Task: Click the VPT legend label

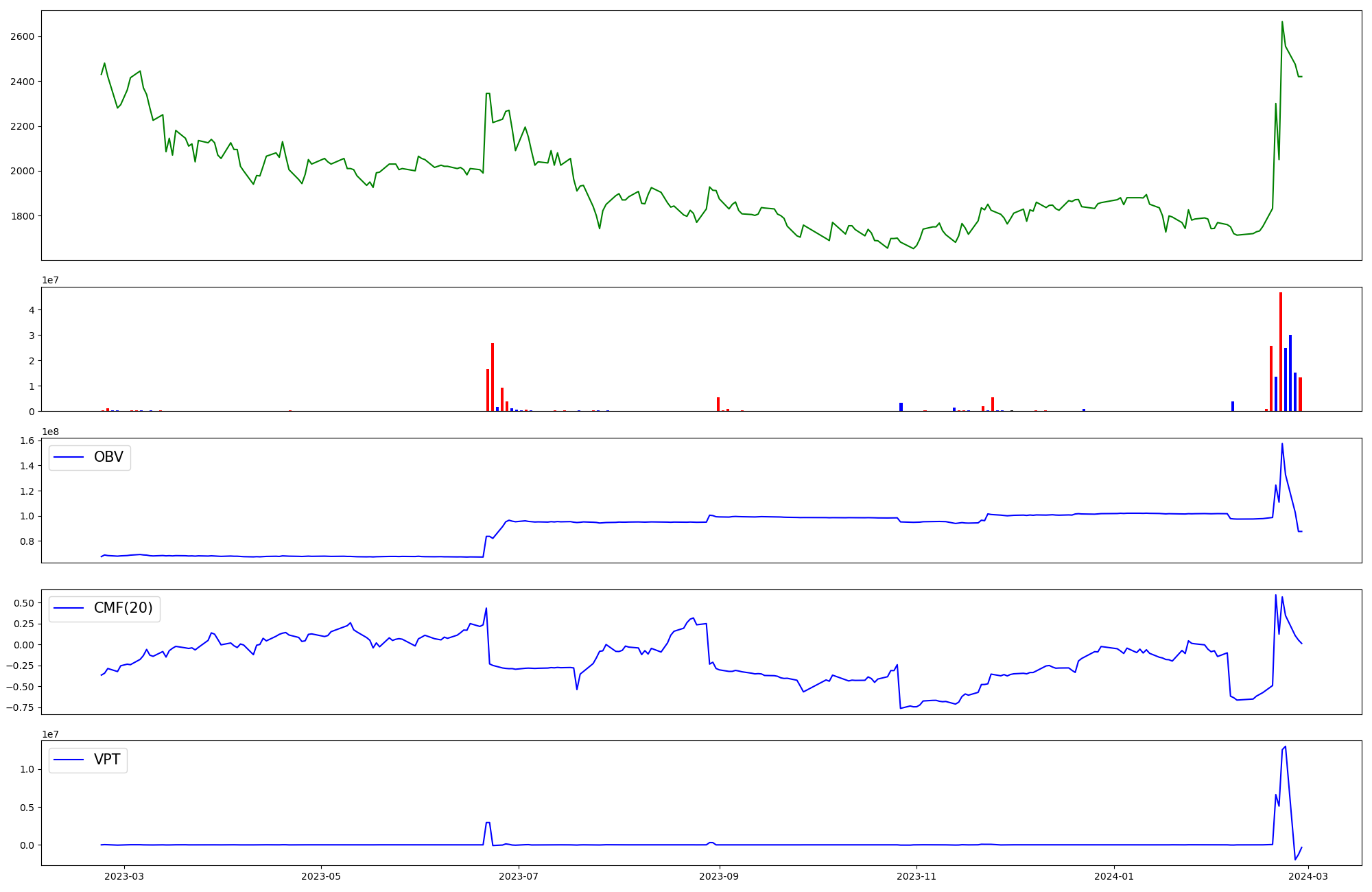Action: click(107, 760)
